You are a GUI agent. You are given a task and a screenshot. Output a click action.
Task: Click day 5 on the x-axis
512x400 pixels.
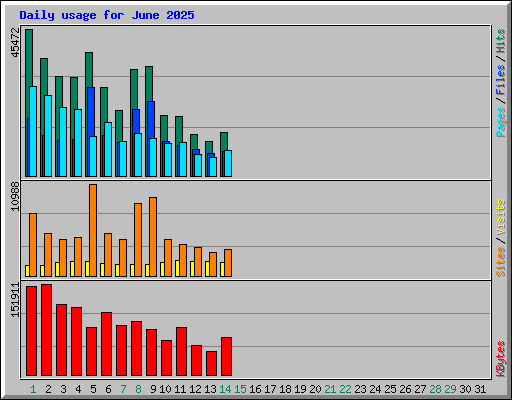(x=93, y=389)
